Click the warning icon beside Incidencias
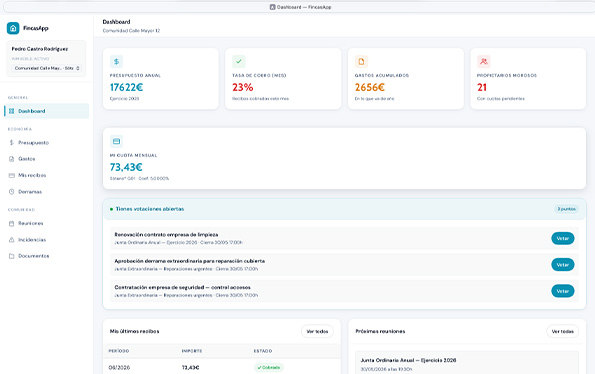 11,240
